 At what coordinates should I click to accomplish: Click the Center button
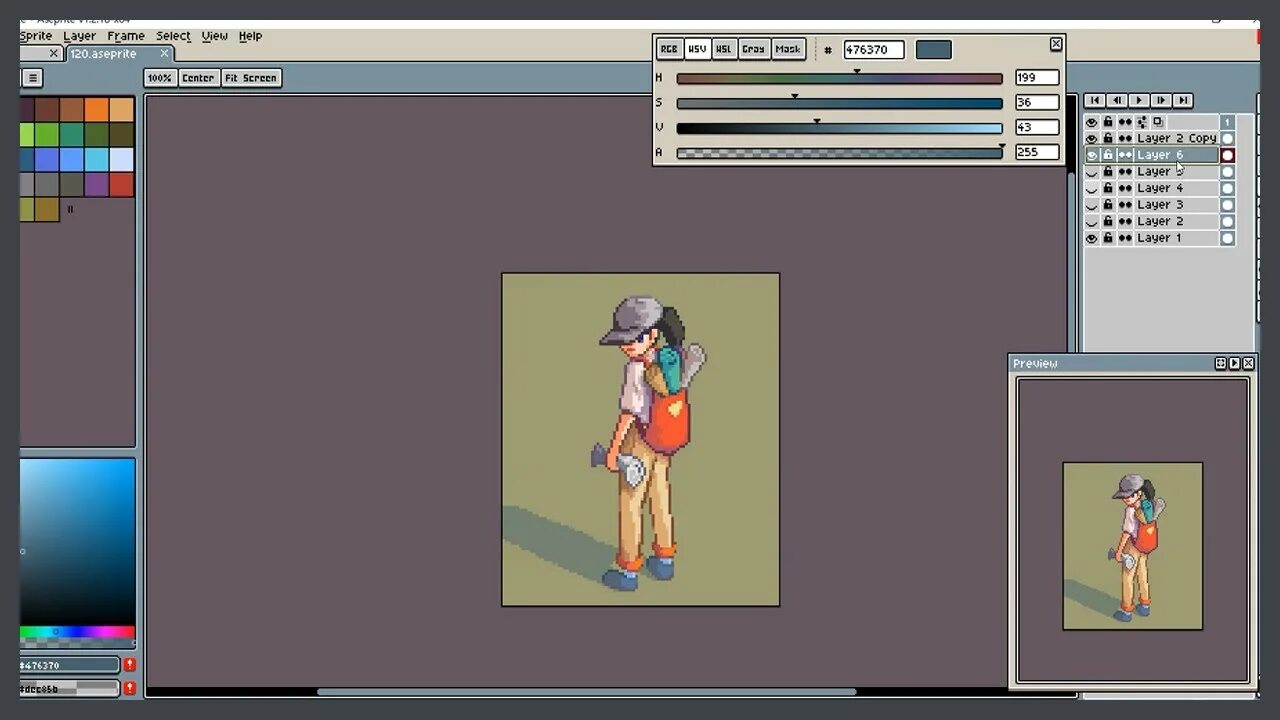[198, 78]
